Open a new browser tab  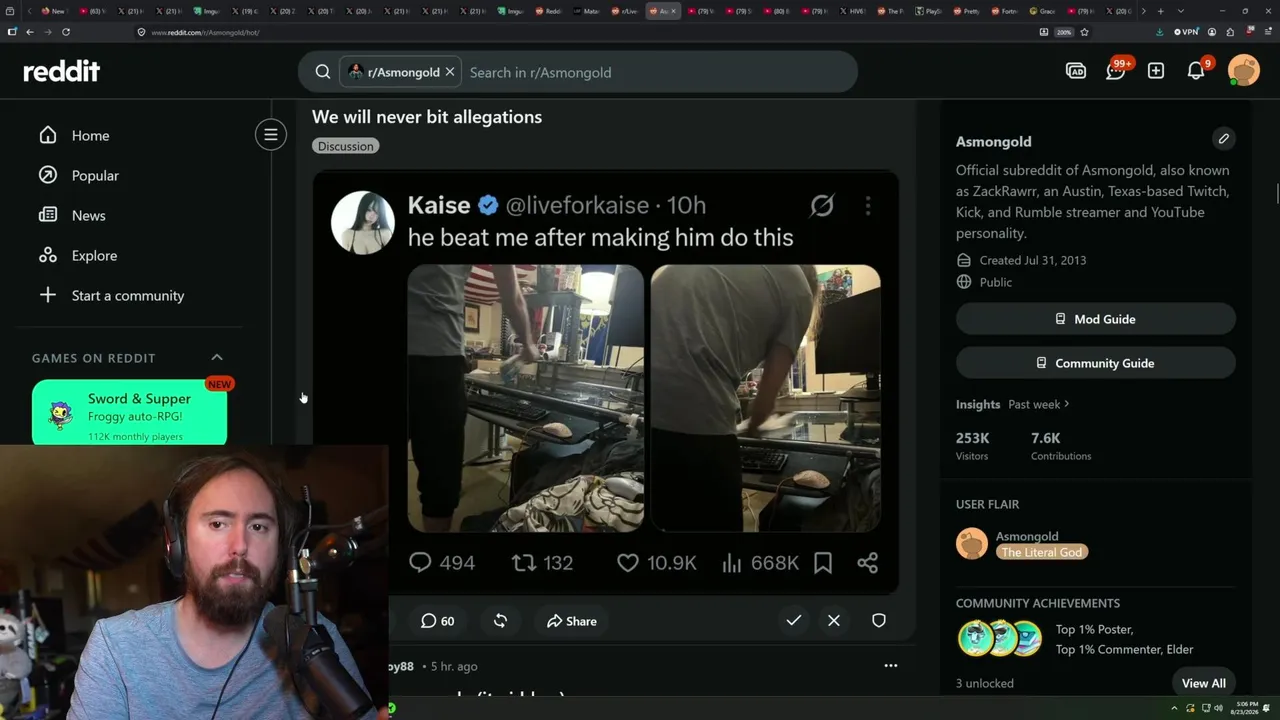pos(1160,11)
